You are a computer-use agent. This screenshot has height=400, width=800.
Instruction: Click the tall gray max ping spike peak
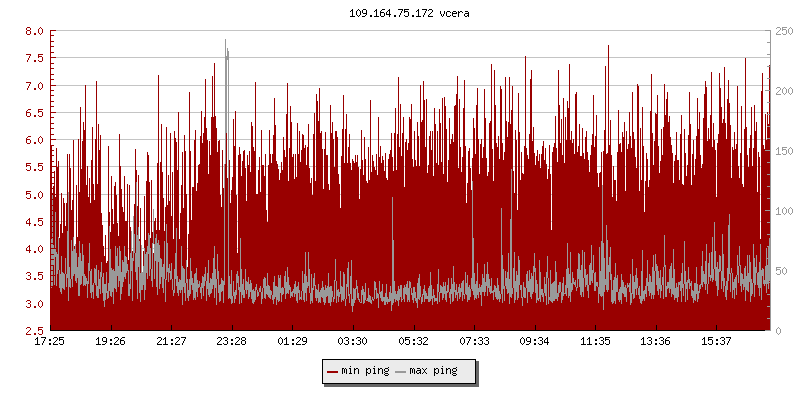226,42
